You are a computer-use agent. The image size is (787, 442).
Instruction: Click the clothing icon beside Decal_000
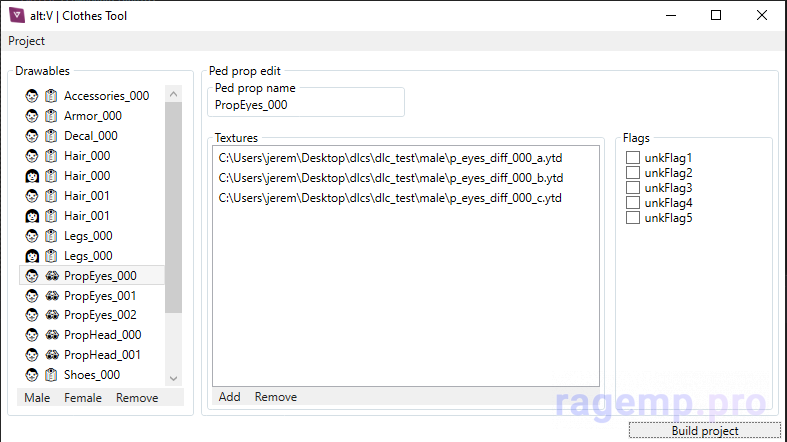[x=51, y=136]
